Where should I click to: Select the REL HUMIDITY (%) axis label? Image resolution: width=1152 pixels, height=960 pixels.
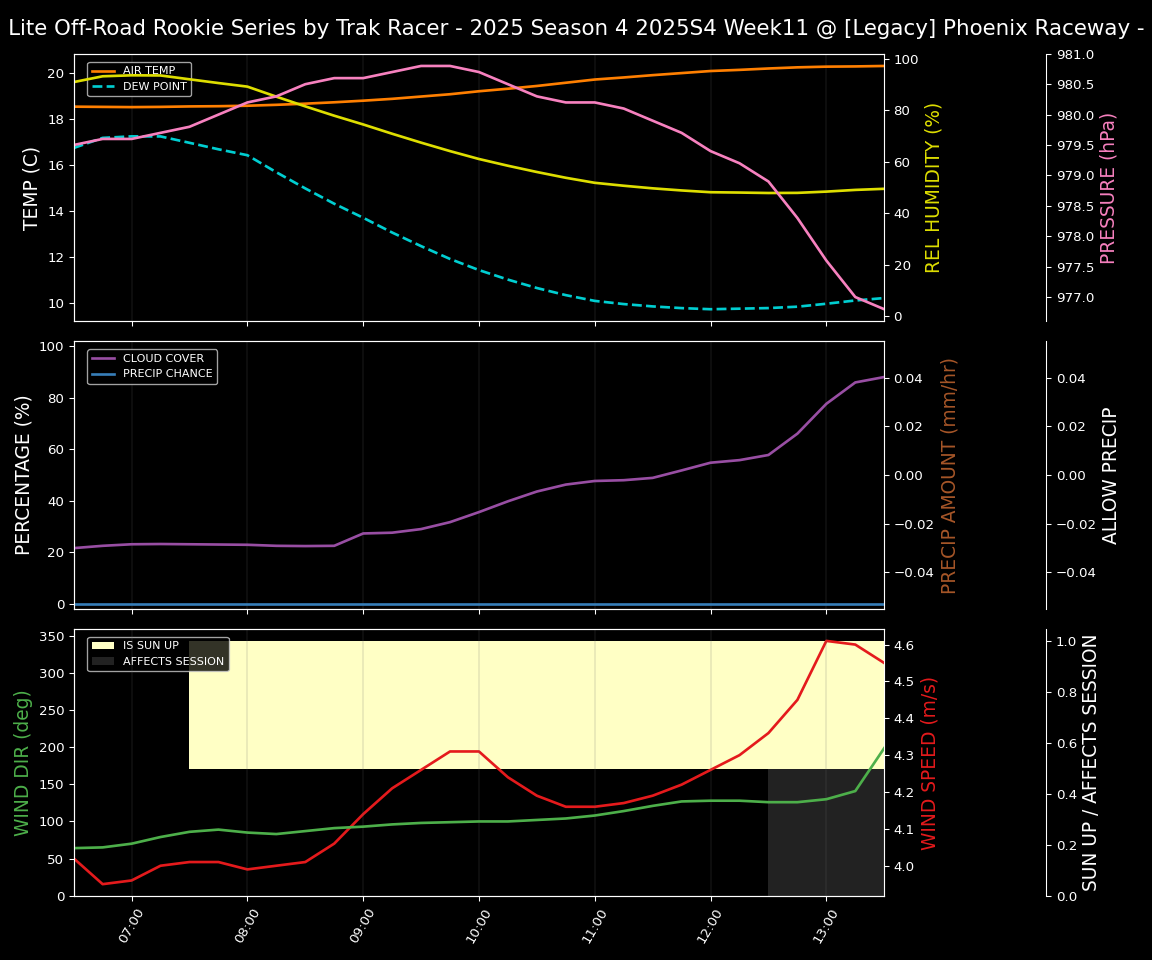[x=933, y=188]
